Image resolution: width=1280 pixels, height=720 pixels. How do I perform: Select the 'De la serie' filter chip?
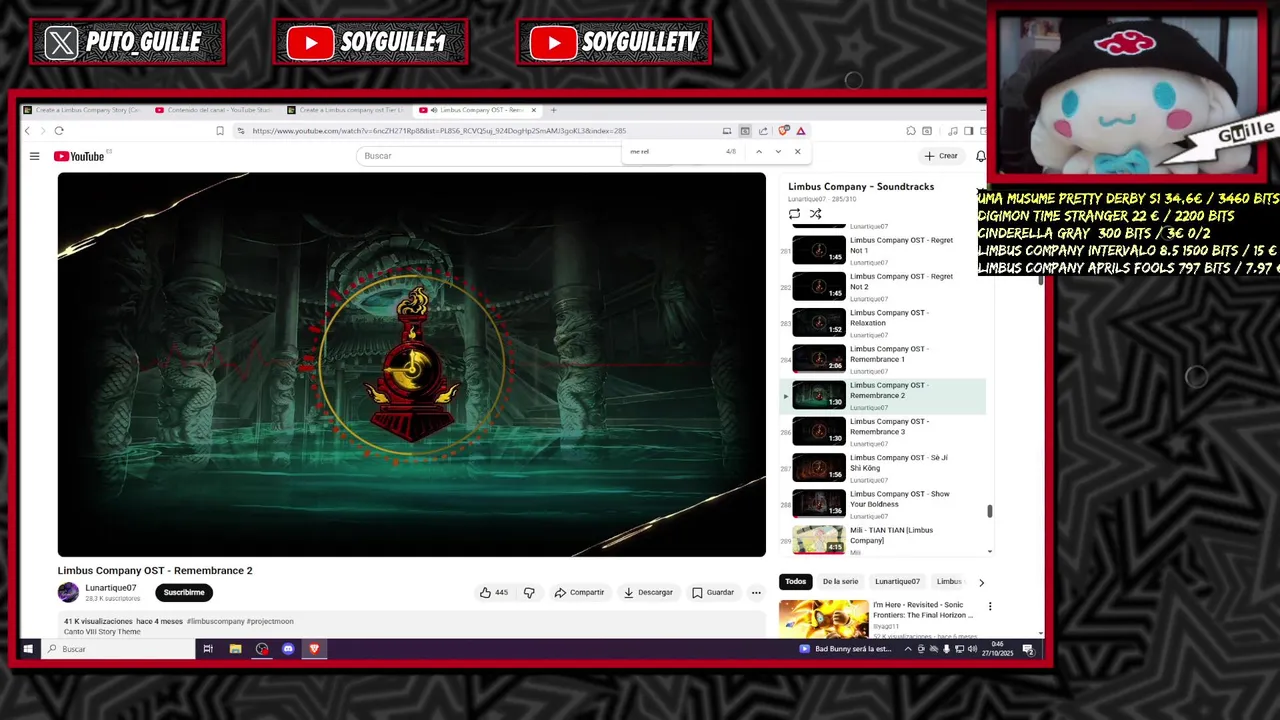click(x=840, y=581)
